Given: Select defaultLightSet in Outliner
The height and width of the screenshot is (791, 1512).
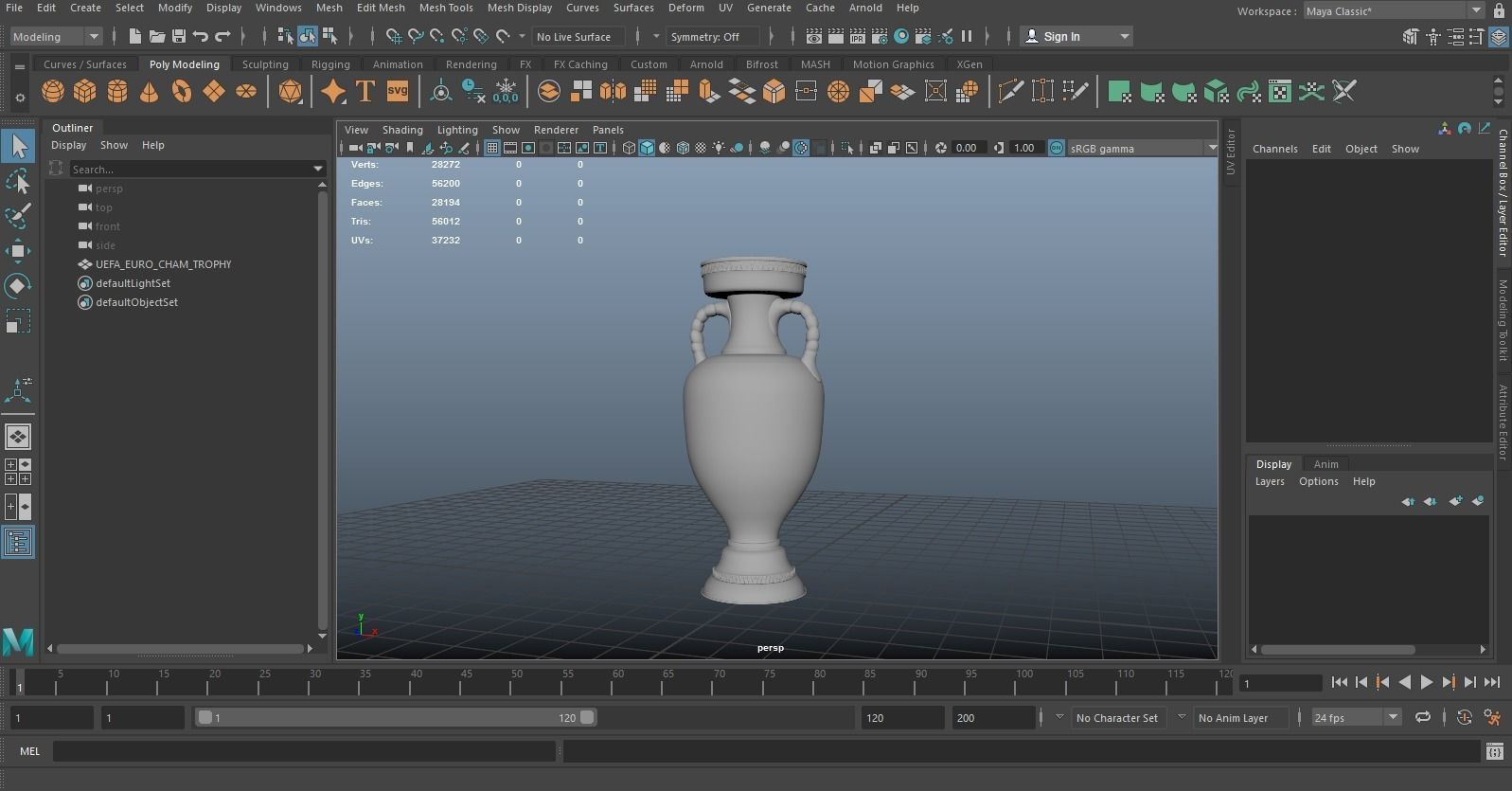Looking at the screenshot, I should pyautogui.click(x=133, y=283).
